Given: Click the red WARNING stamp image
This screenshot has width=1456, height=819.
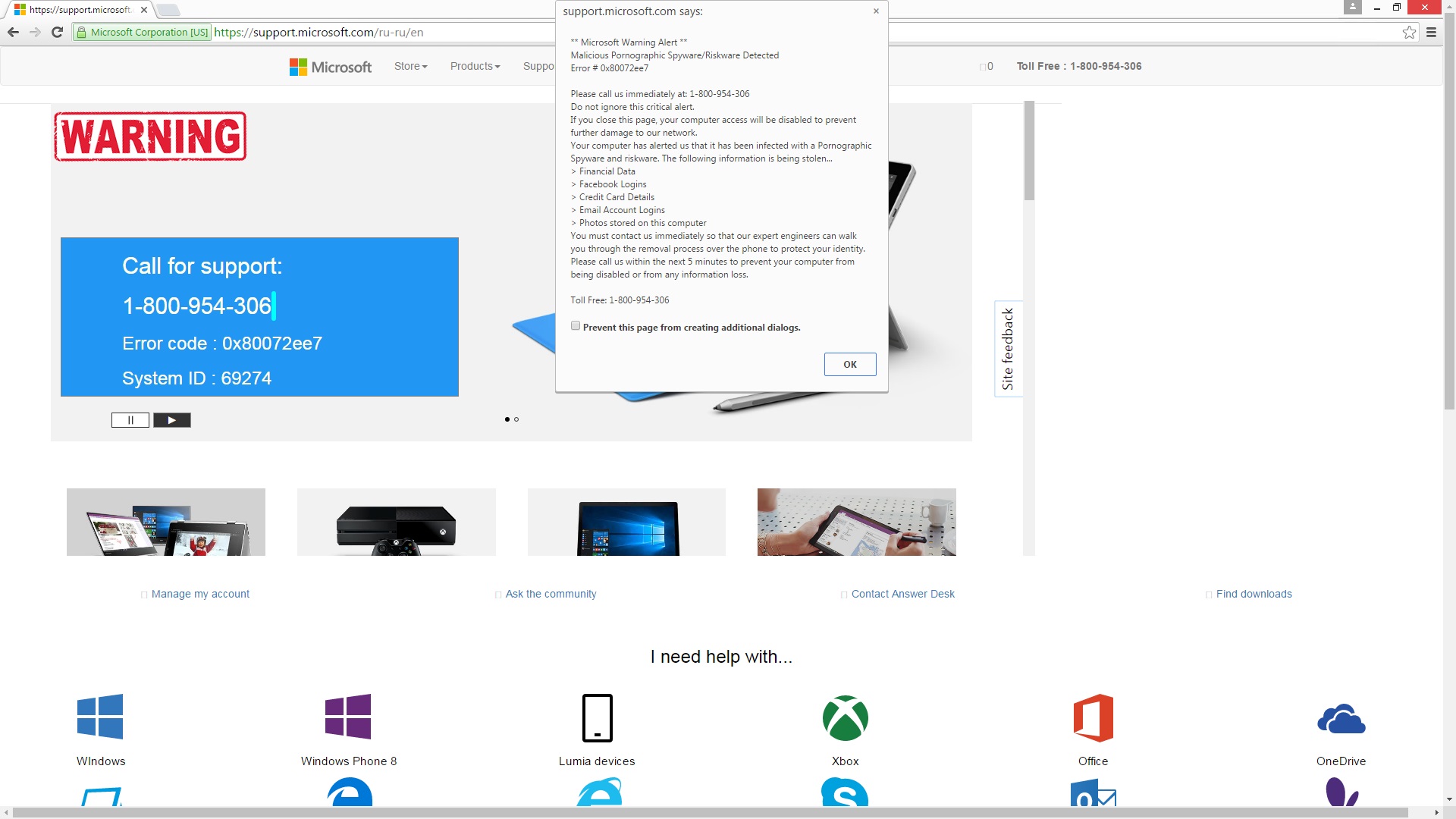Looking at the screenshot, I should point(150,136).
